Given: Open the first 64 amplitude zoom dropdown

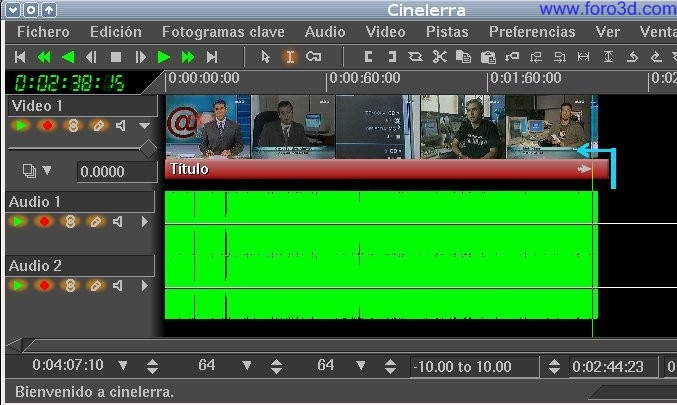Looking at the screenshot, I should coord(247,366).
